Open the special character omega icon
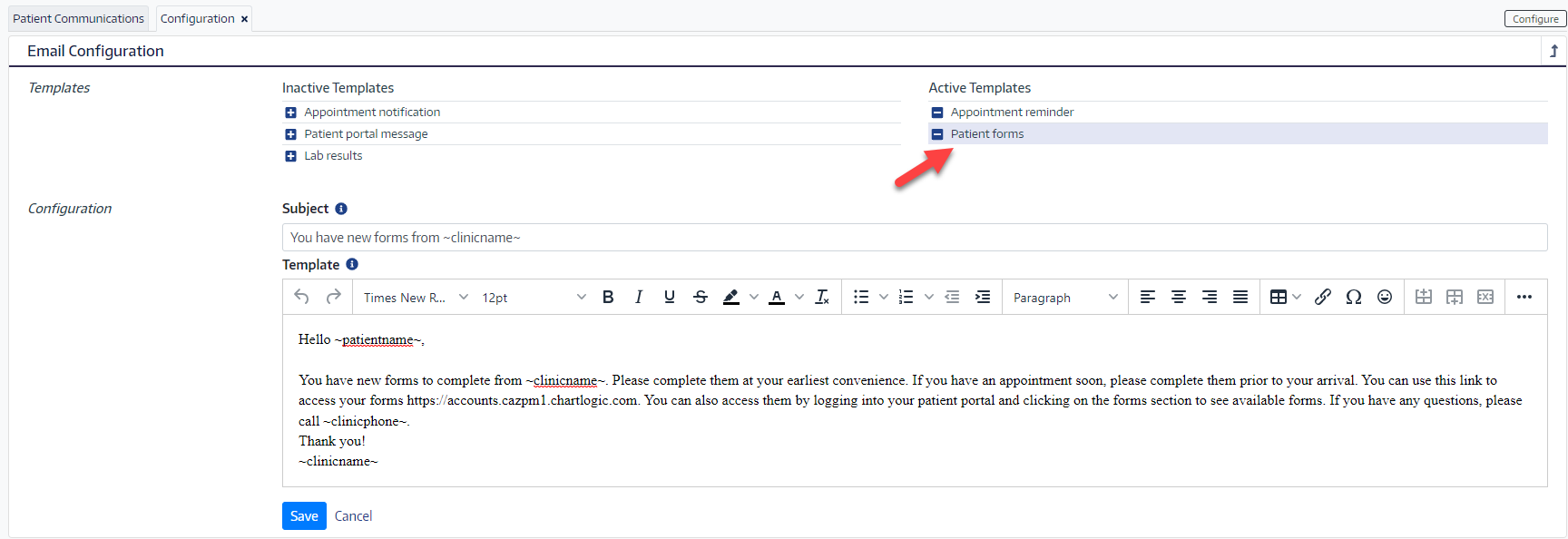Image resolution: width=1568 pixels, height=539 pixels. [1353, 297]
